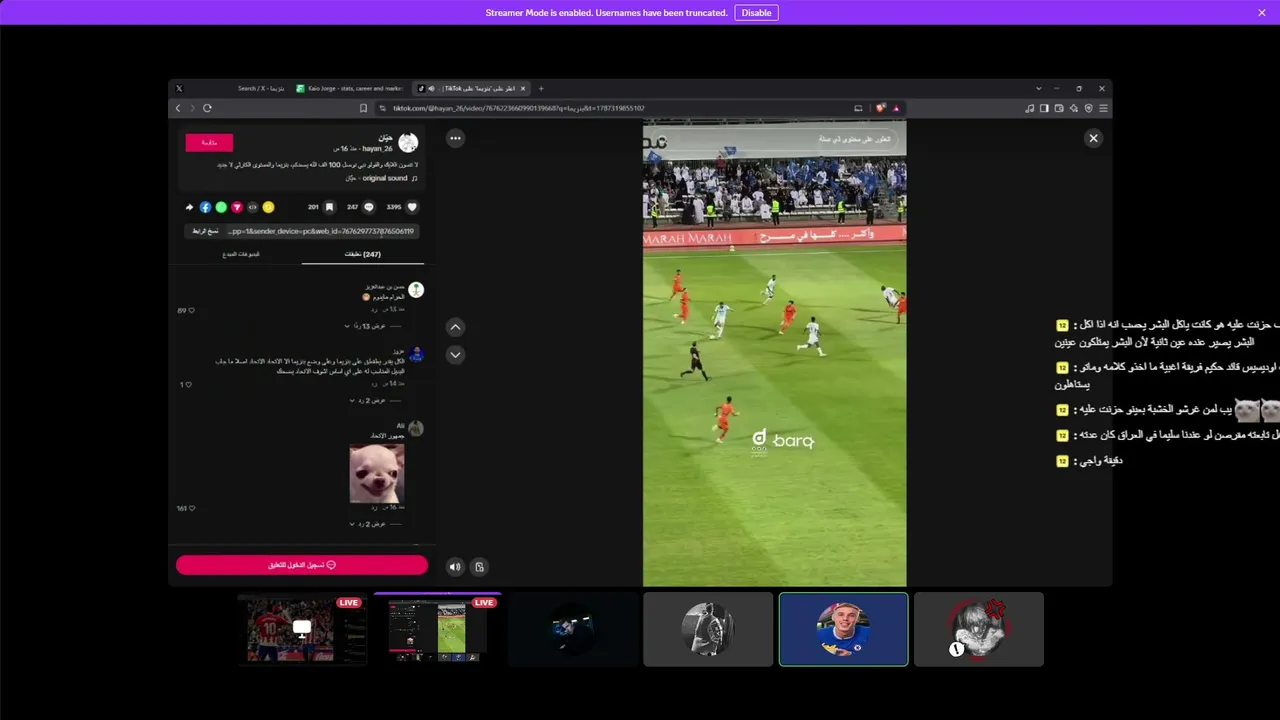Image resolution: width=1280 pixels, height=720 pixels.
Task: Open the Leo AI sparkle icon
Action: (x=1074, y=108)
